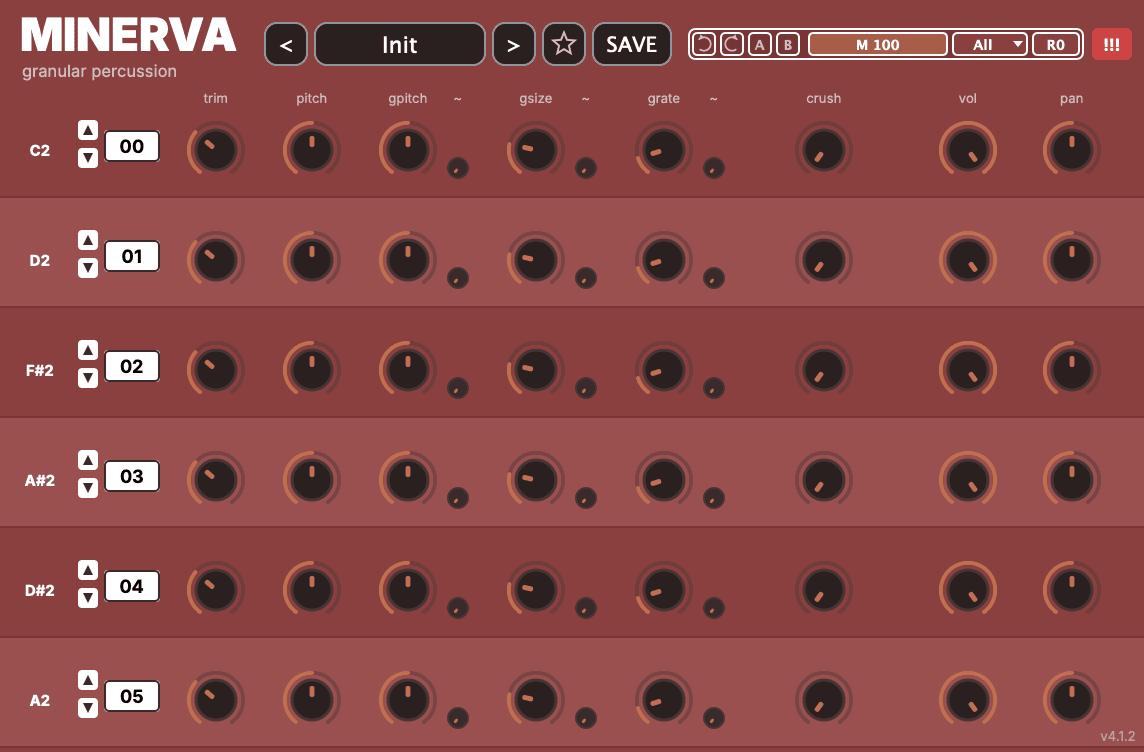Screen dimensions: 1144x752
Task: Click the up arrow for the D2 row
Action: [88, 241]
